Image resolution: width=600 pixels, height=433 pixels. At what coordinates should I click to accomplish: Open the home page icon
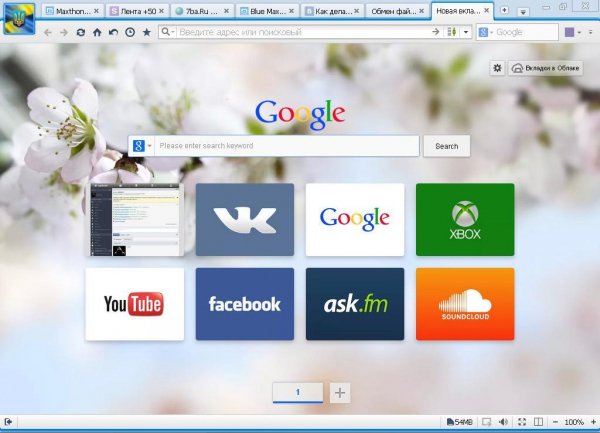(x=97, y=33)
